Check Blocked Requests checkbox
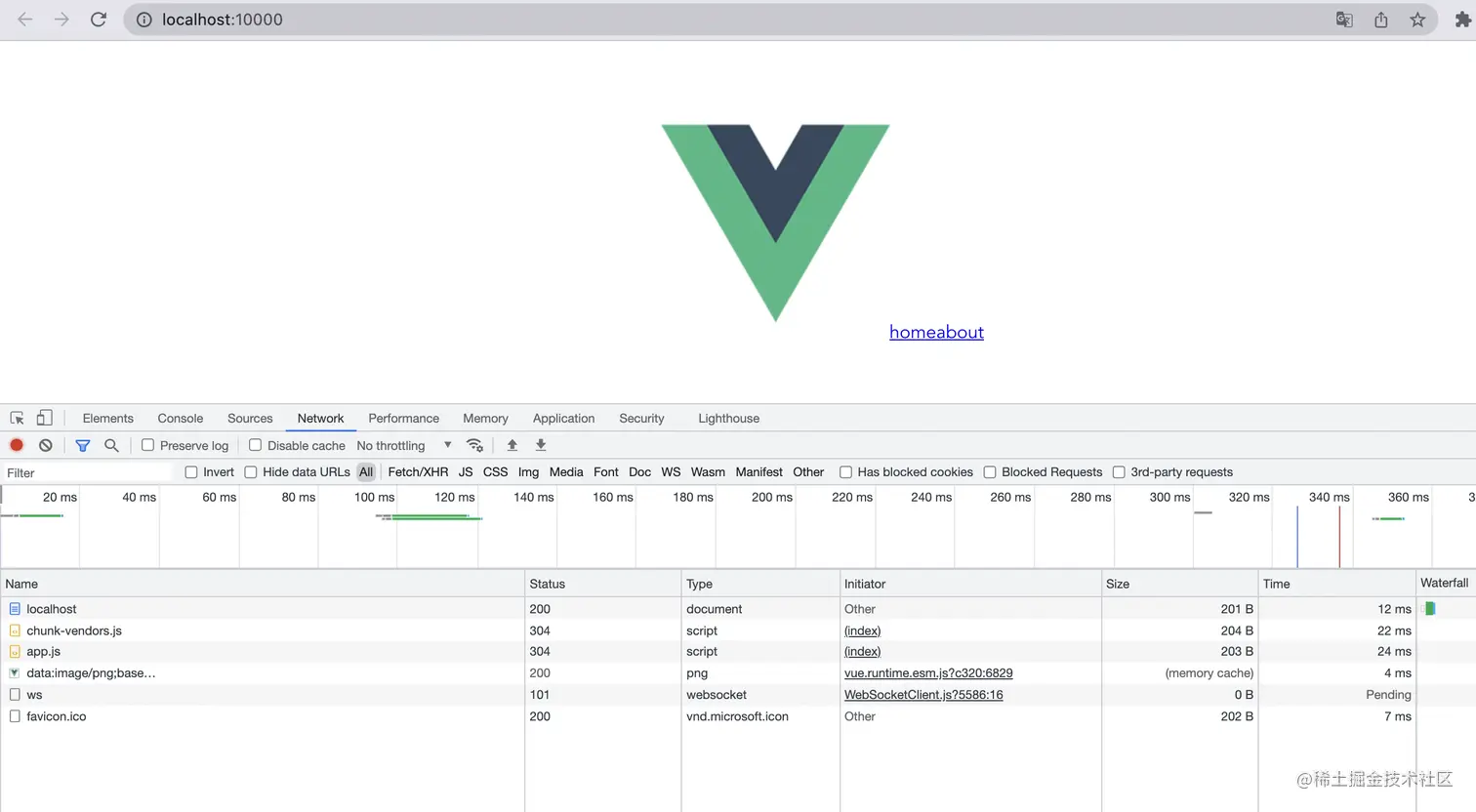This screenshot has width=1476, height=812. click(x=990, y=472)
